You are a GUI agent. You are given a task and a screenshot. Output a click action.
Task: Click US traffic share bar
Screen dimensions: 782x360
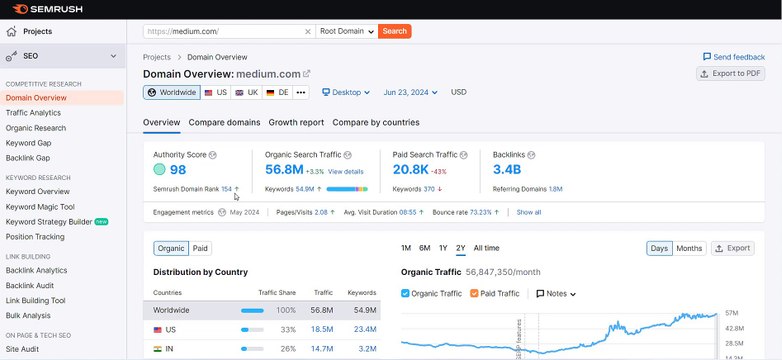click(x=252, y=330)
